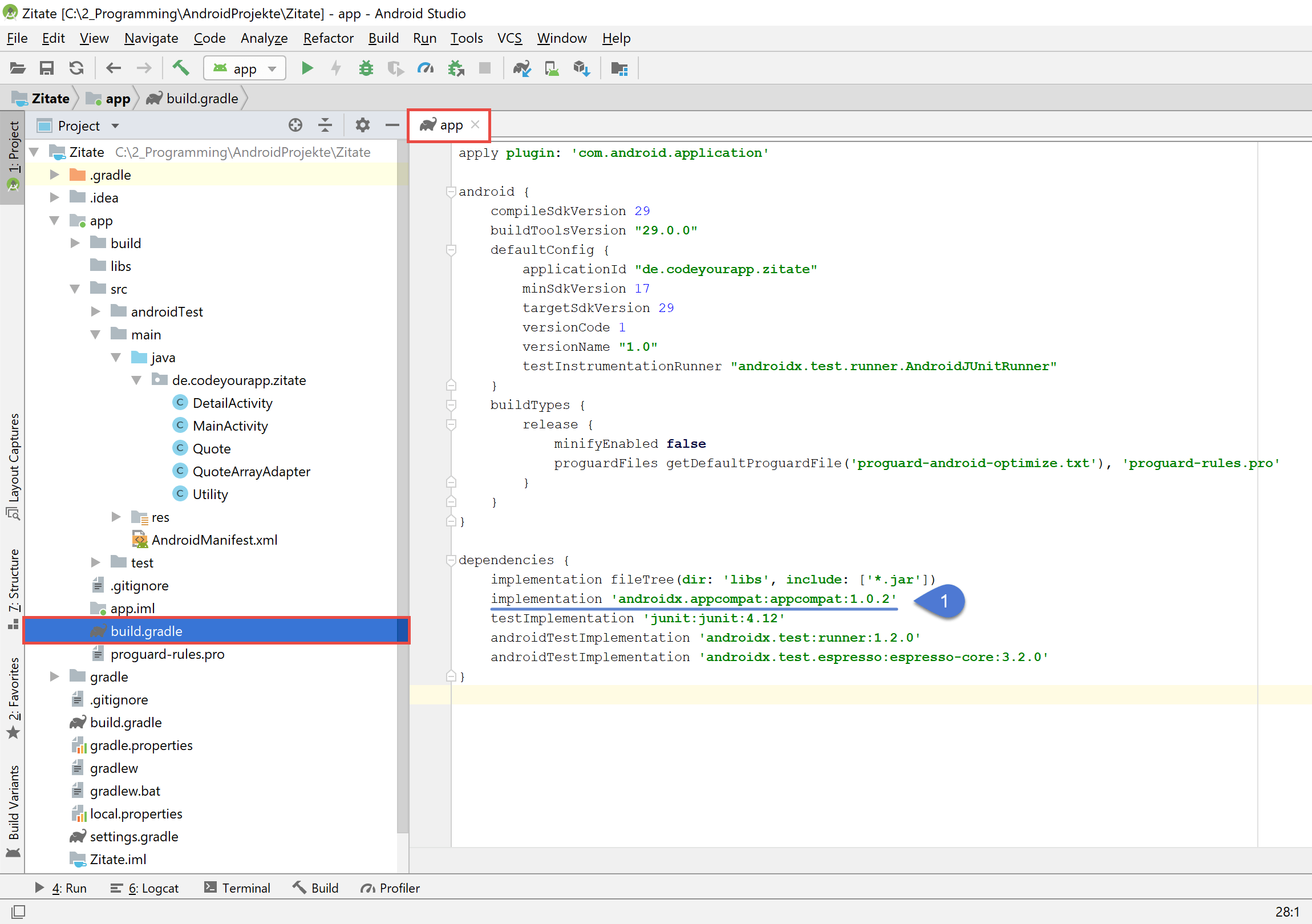
Task: Click the Debug app bug icon
Action: coord(366,68)
